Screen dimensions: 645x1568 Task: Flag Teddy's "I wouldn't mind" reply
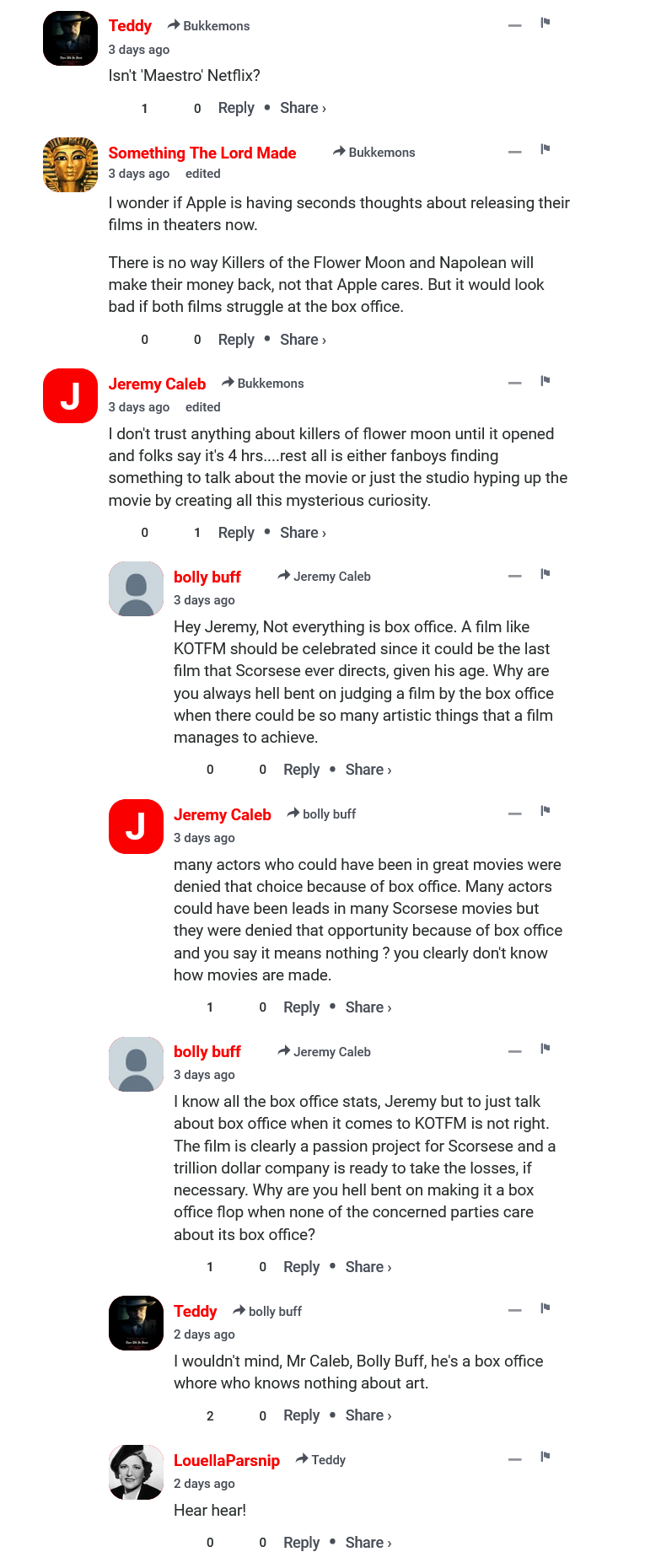coord(546,1308)
